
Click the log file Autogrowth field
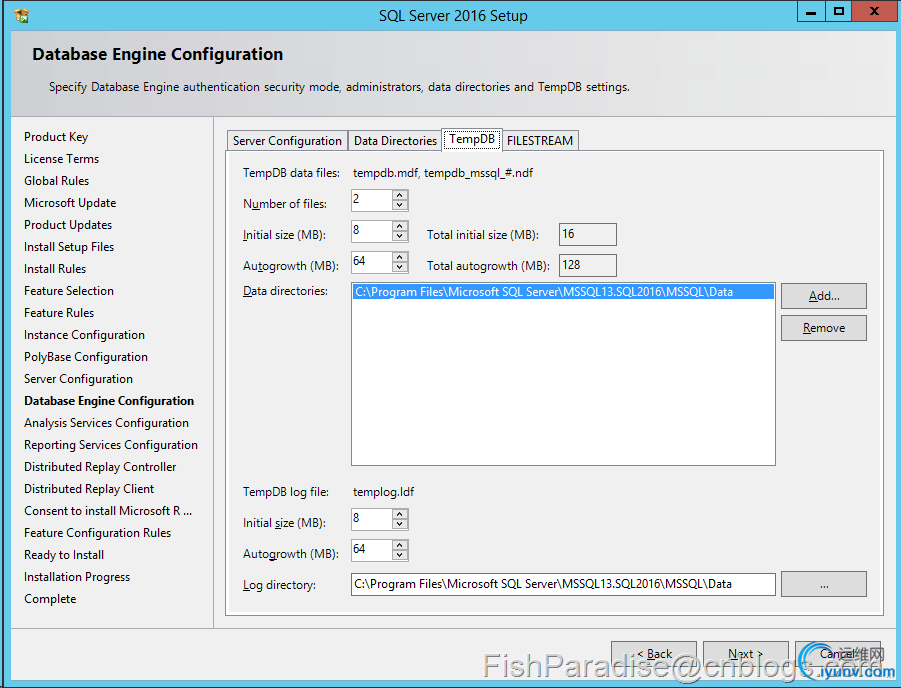372,550
